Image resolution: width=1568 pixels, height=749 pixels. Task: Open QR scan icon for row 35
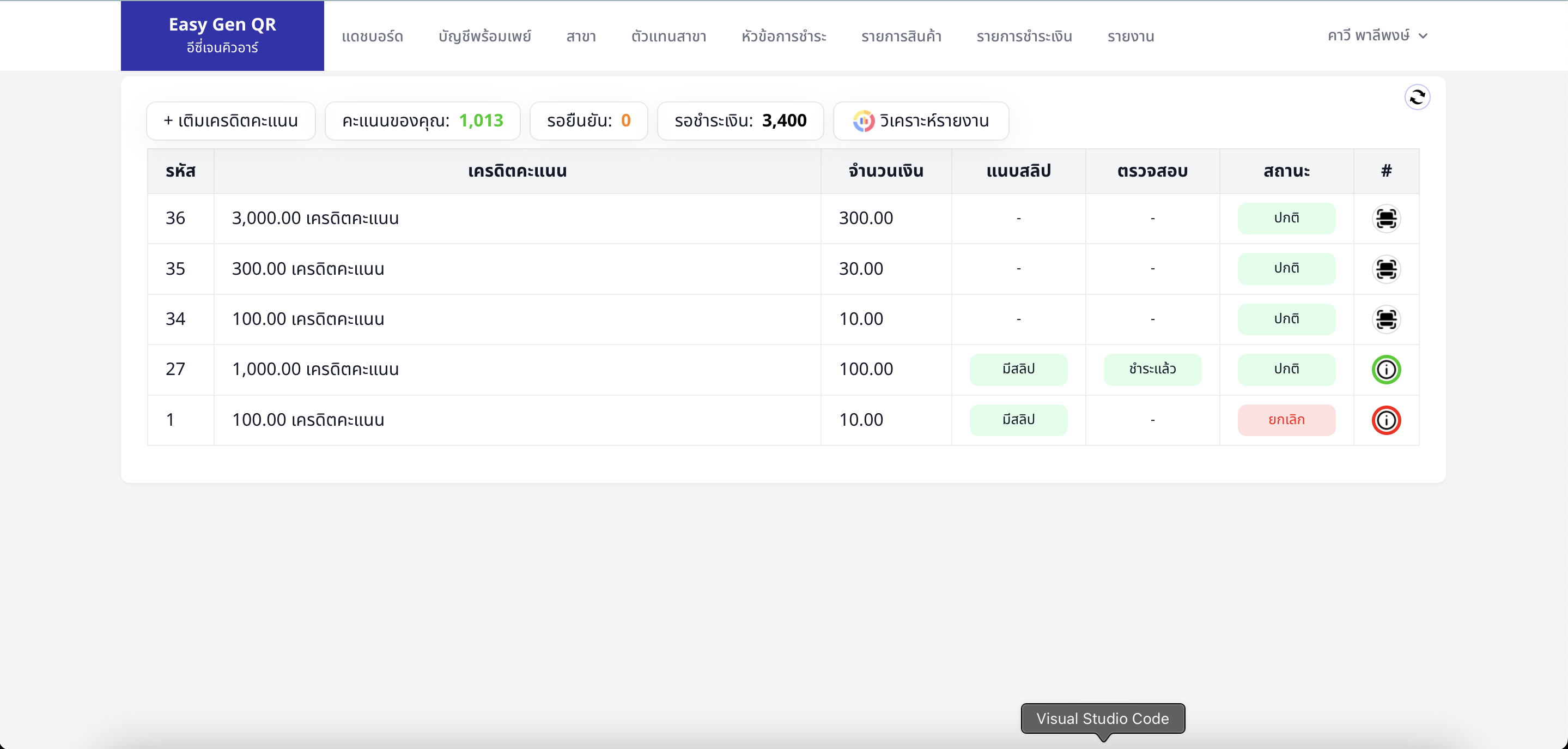1386,269
